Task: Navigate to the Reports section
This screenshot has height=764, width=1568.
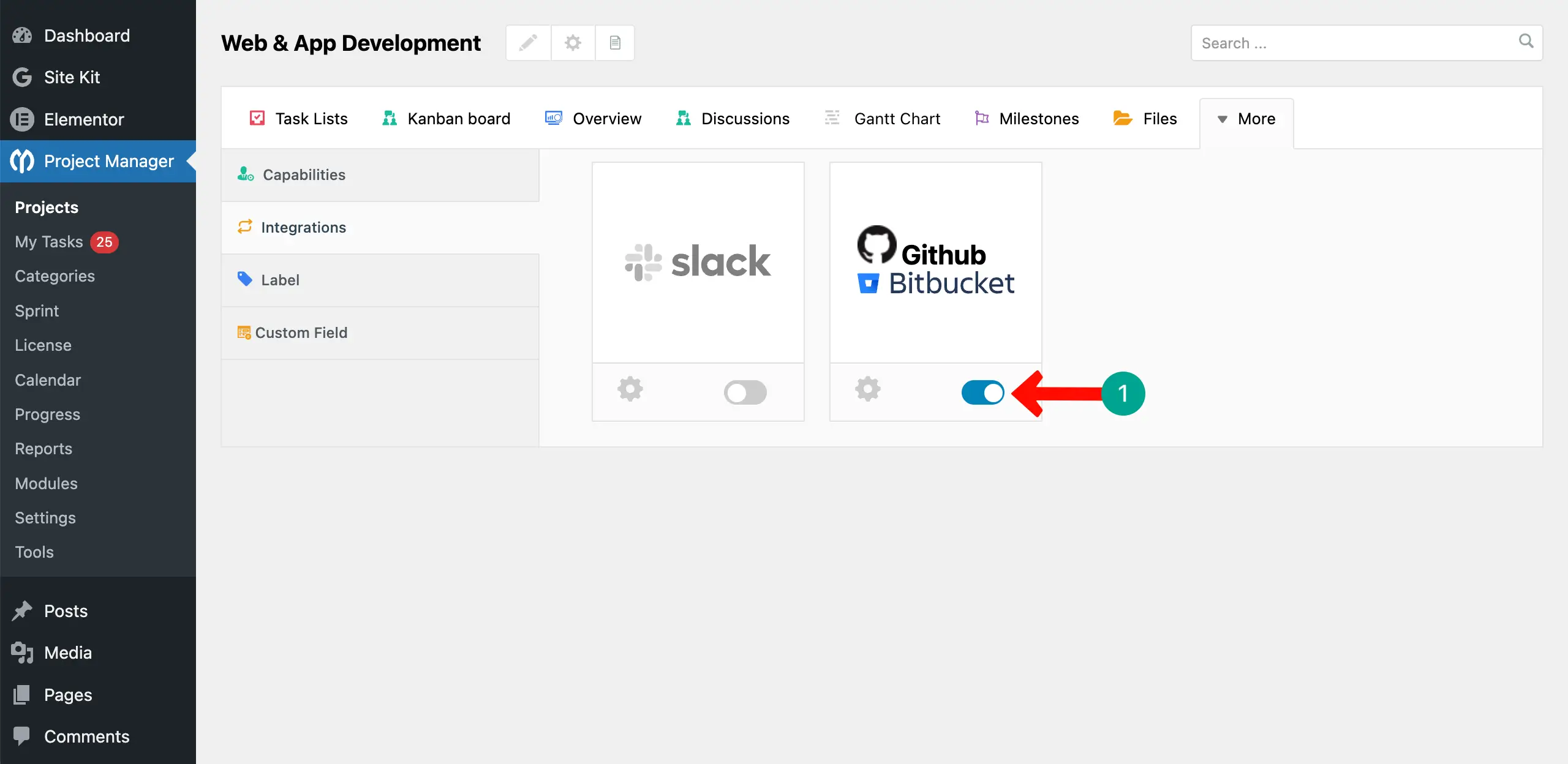Action: [x=43, y=449]
